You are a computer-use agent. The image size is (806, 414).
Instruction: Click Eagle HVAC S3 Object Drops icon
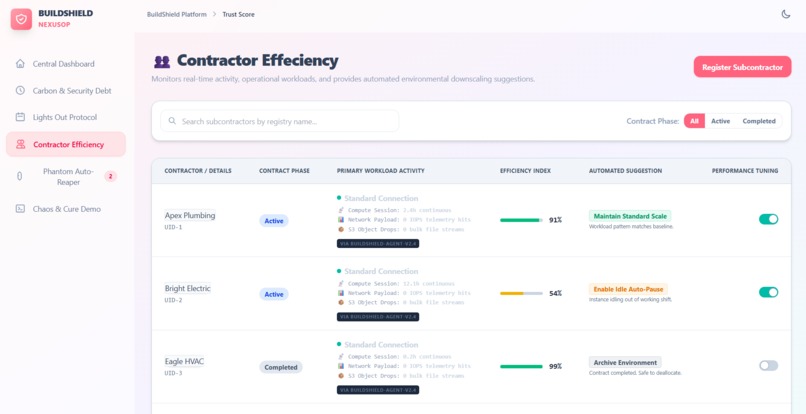(340, 375)
